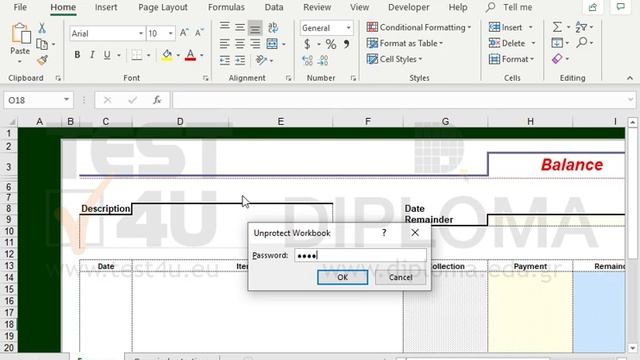Viewport: 640px width, 360px height.
Task: Click Cancel in Unprotect Workbook dialog
Action: [x=400, y=278]
